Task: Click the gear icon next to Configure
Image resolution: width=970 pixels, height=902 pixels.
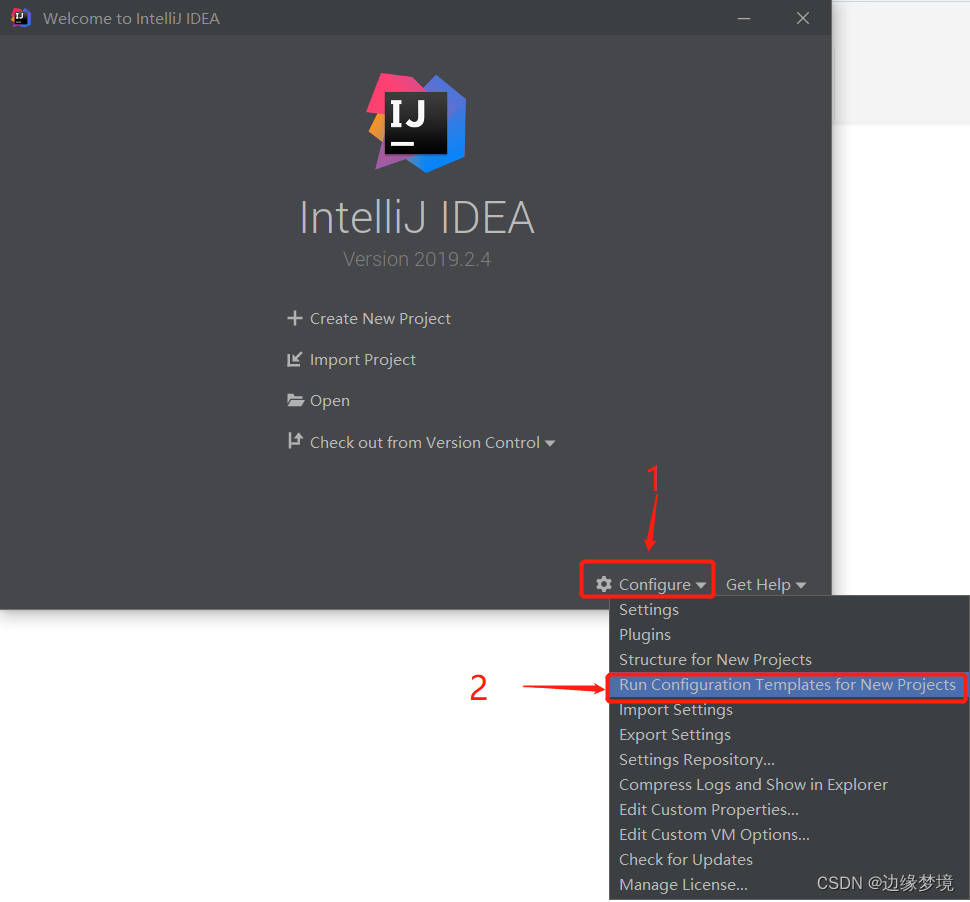Action: (x=604, y=584)
